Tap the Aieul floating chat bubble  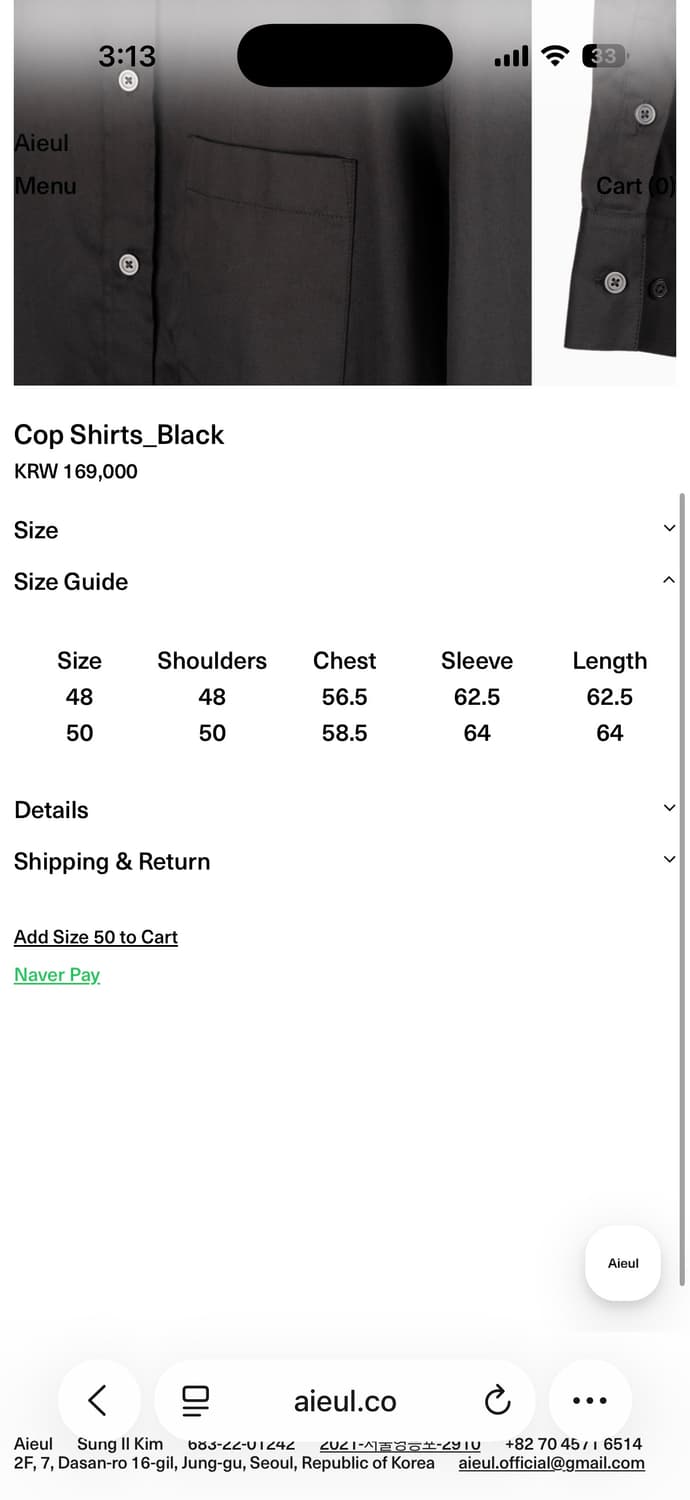[x=623, y=1263]
